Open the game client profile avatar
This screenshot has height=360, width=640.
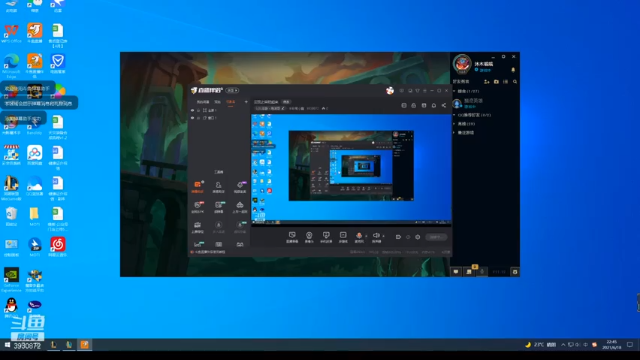462,64
